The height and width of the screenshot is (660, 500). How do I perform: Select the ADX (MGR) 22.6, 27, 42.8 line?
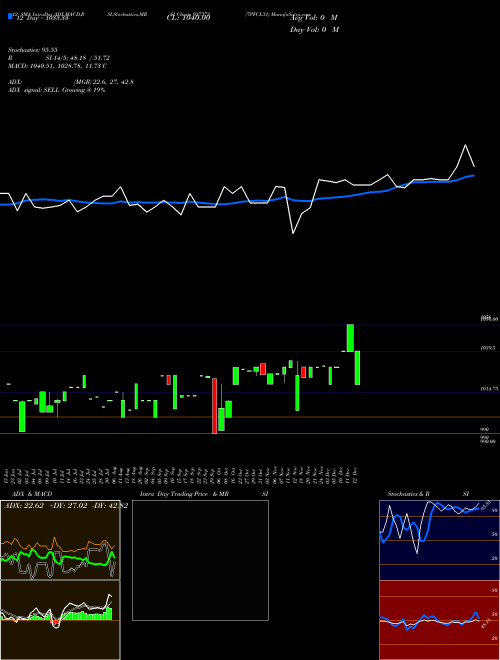point(71,82)
